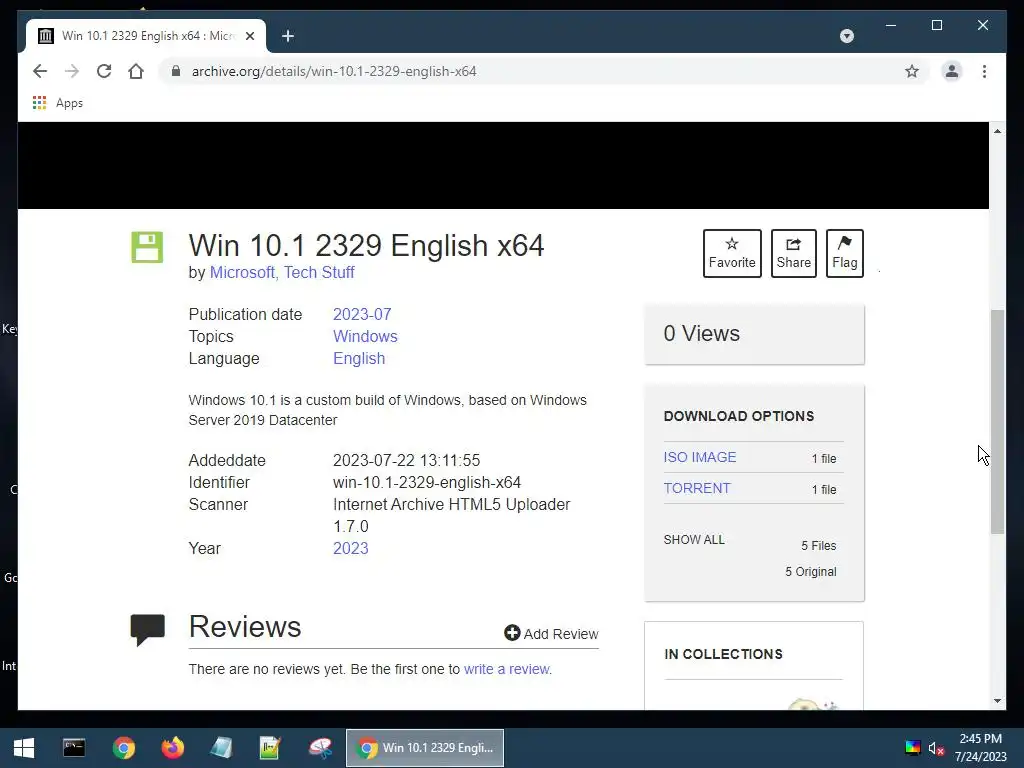Go to the browser Home page

click(136, 71)
